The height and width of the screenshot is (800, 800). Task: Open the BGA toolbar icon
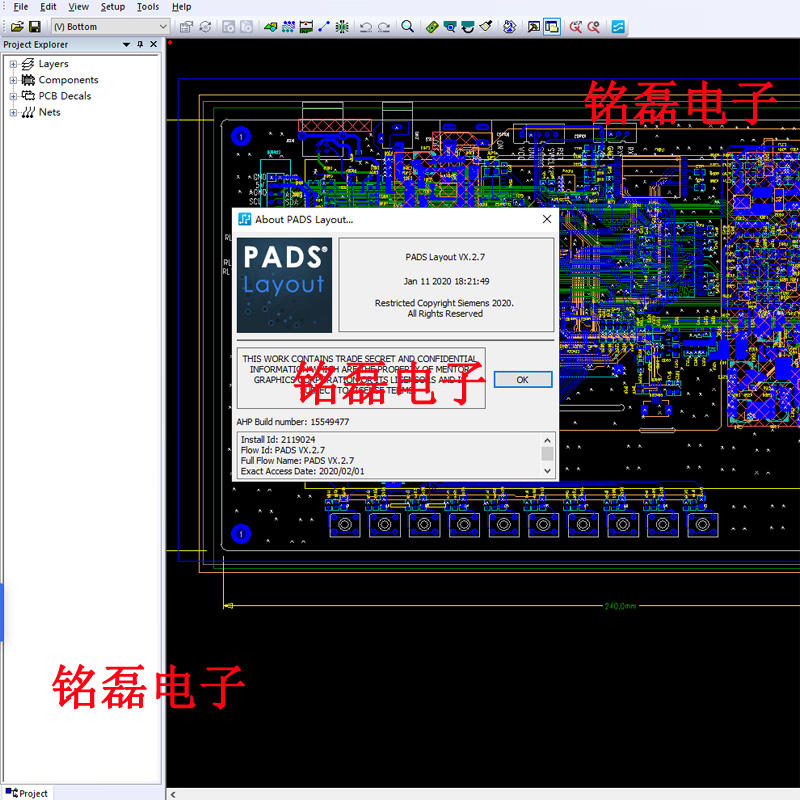[342, 27]
